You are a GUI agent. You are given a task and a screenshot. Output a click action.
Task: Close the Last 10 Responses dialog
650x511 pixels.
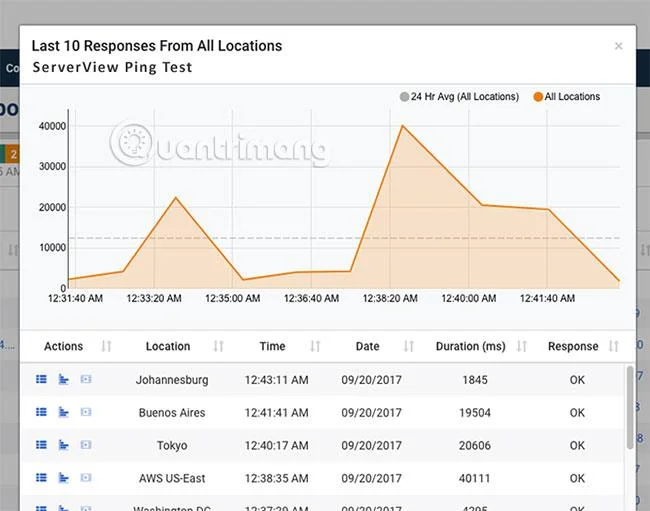coord(618,46)
